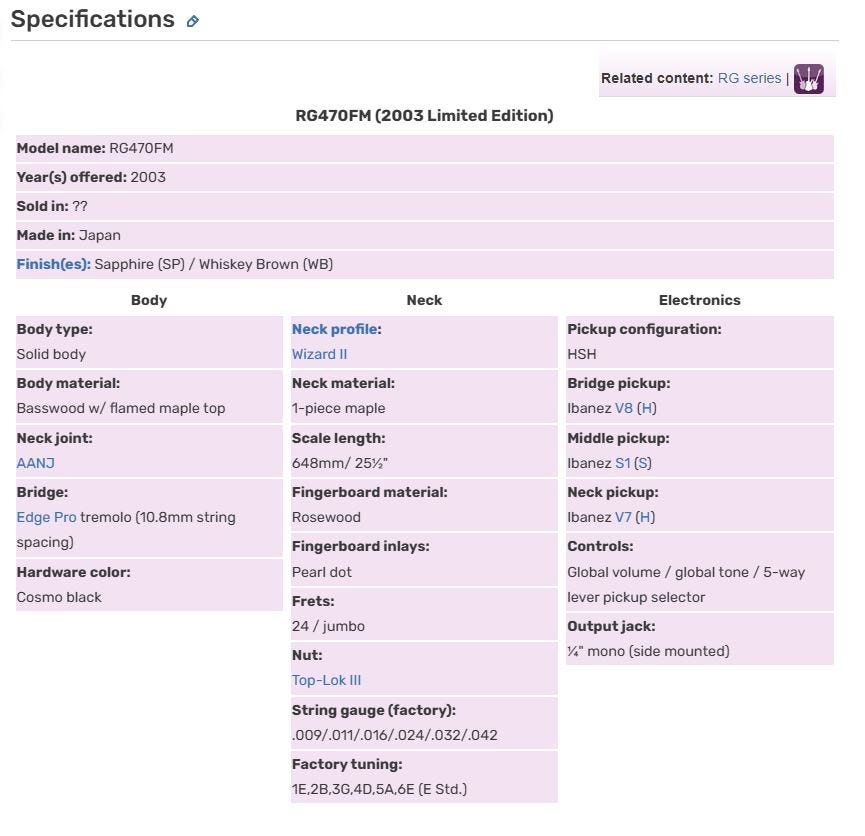Click the Bridge pickup: label

click(x=619, y=384)
